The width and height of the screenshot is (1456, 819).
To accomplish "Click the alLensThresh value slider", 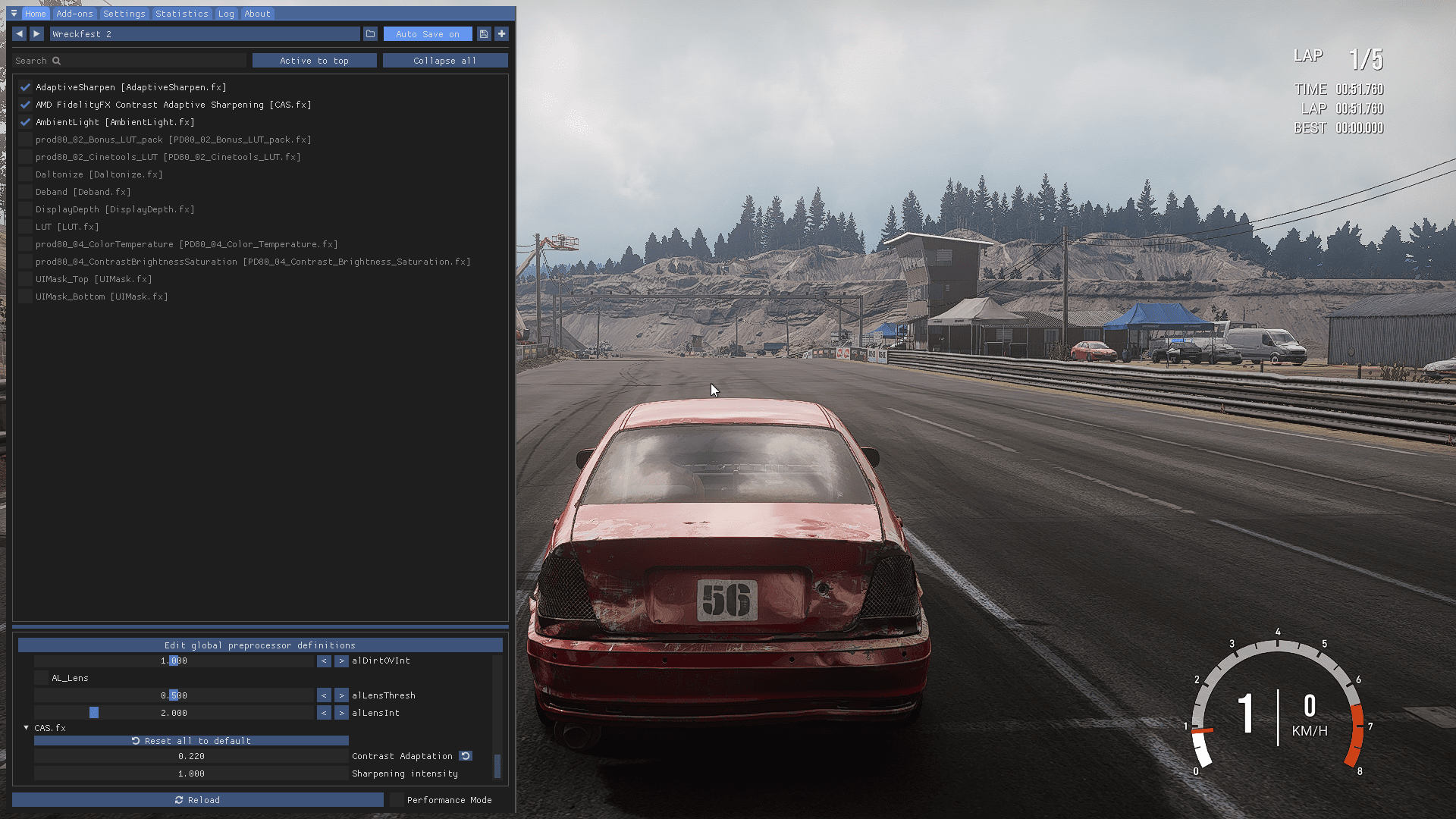I will point(174,695).
